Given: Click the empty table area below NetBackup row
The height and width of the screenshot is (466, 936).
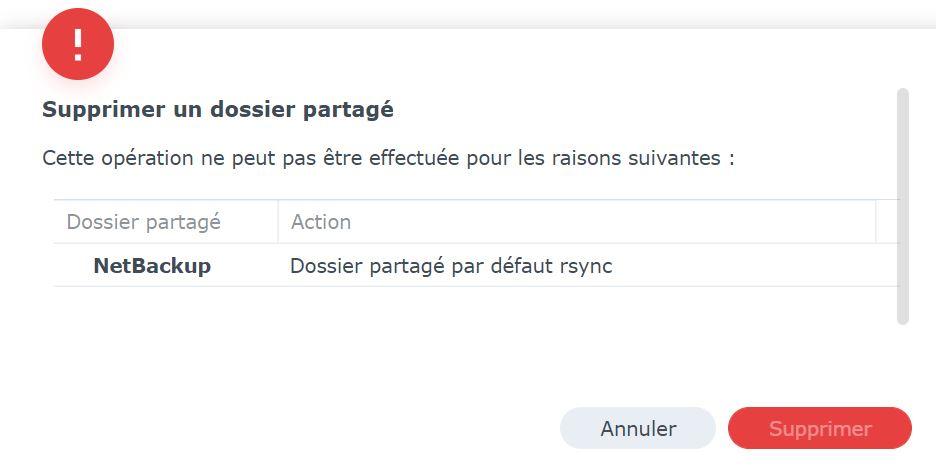Looking at the screenshot, I should [476, 305].
